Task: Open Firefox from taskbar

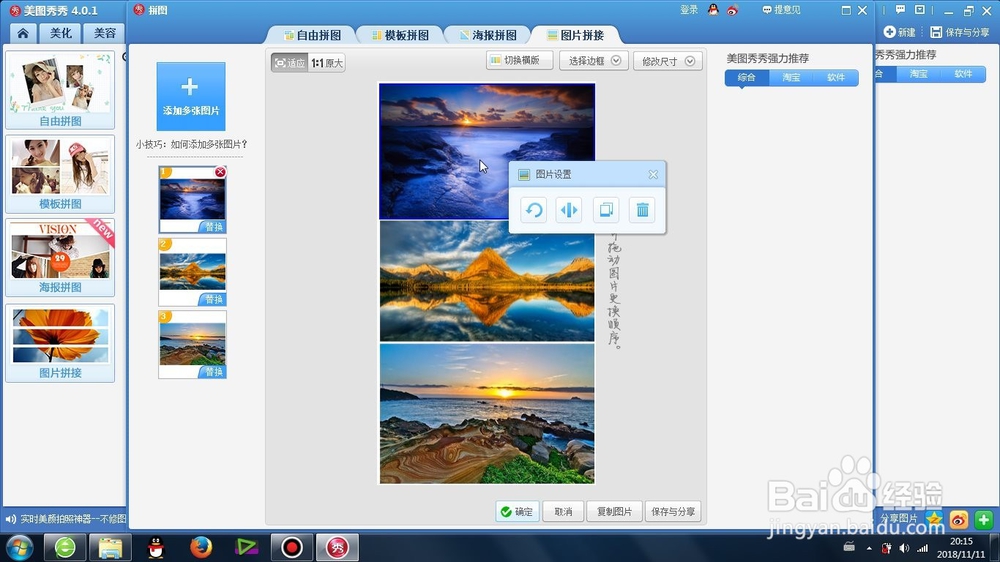Action: pyautogui.click(x=201, y=547)
